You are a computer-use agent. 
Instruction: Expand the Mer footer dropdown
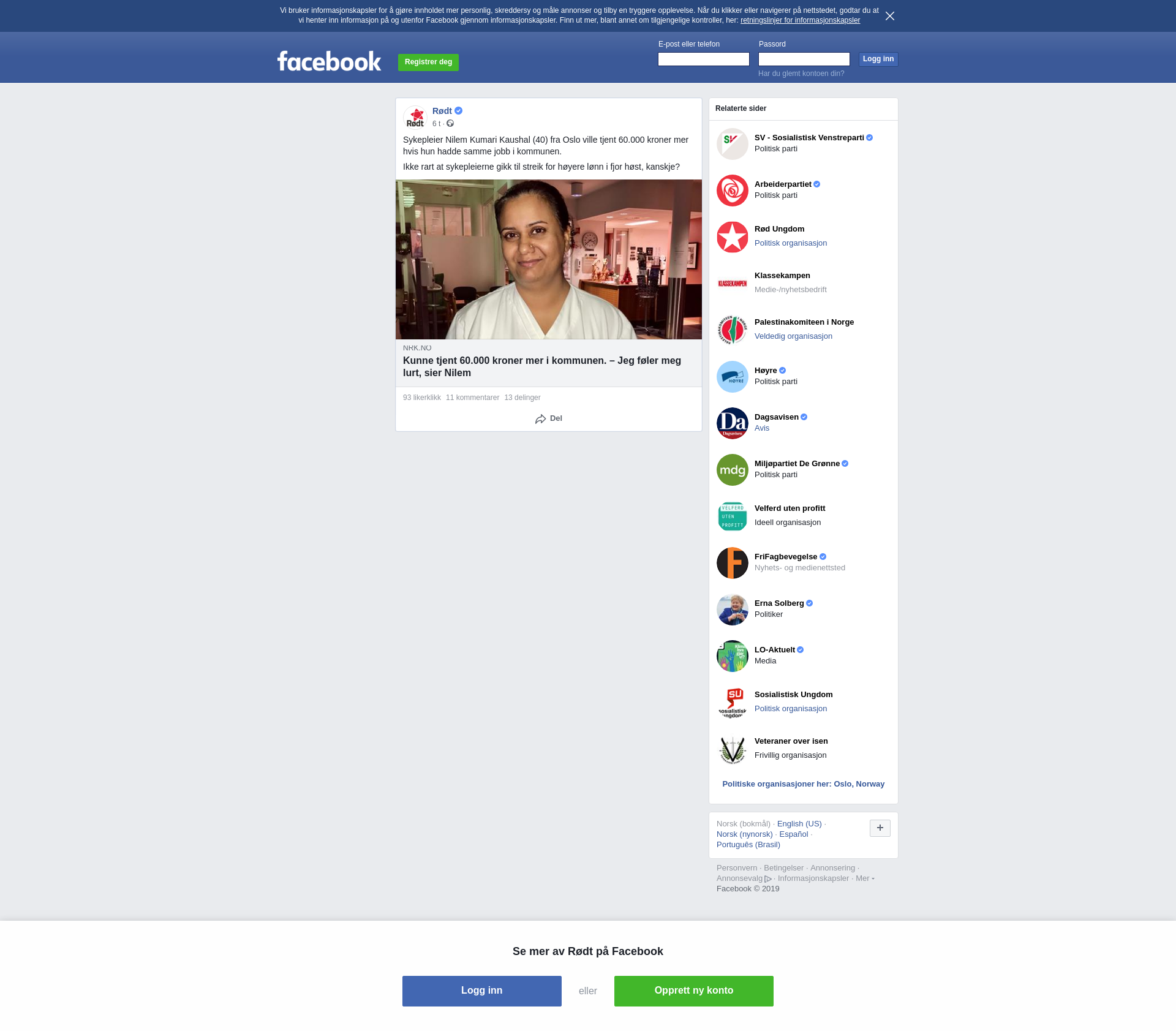click(865, 878)
